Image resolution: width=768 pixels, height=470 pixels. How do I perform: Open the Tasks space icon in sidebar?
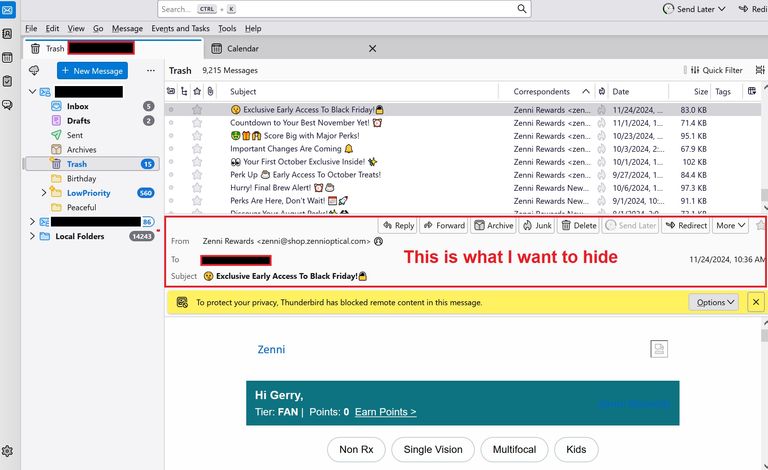[7, 81]
